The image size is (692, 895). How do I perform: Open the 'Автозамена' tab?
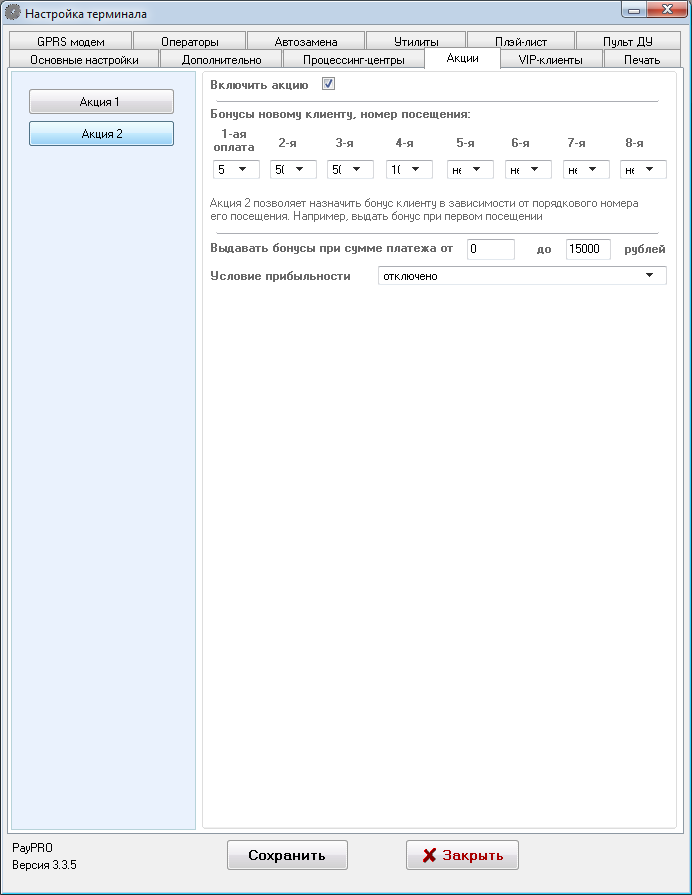pyautogui.click(x=305, y=42)
